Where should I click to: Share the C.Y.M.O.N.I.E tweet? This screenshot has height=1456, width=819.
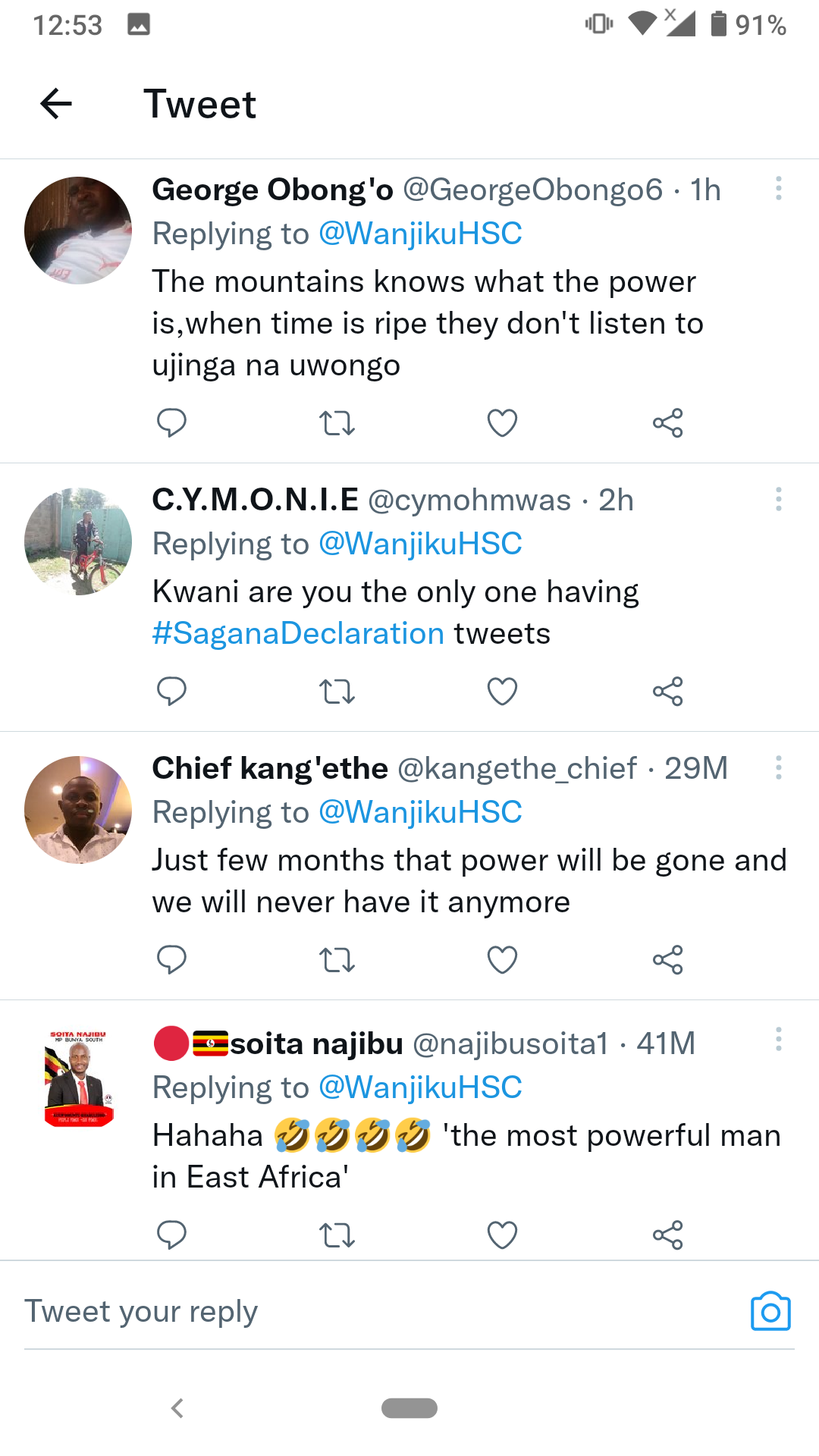coord(667,691)
